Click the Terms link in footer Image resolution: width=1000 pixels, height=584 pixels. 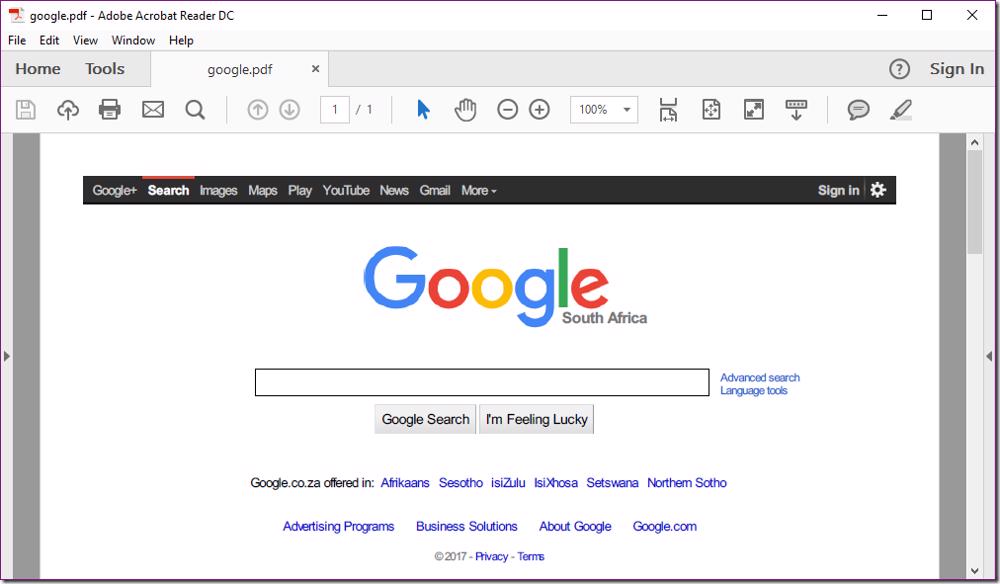pyautogui.click(x=531, y=557)
